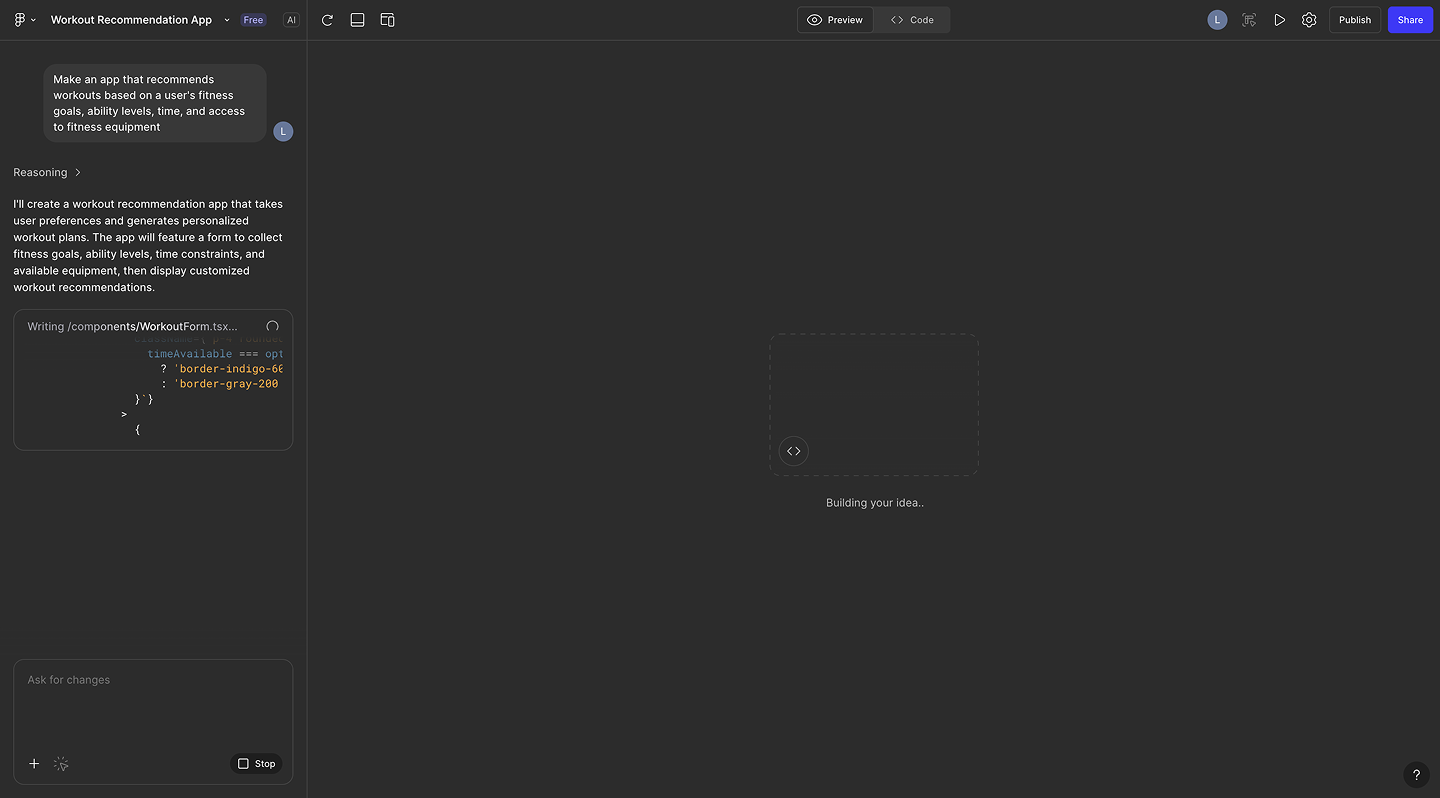The image size is (1440, 798).
Task: Open the responsive device preview
Action: 387,19
